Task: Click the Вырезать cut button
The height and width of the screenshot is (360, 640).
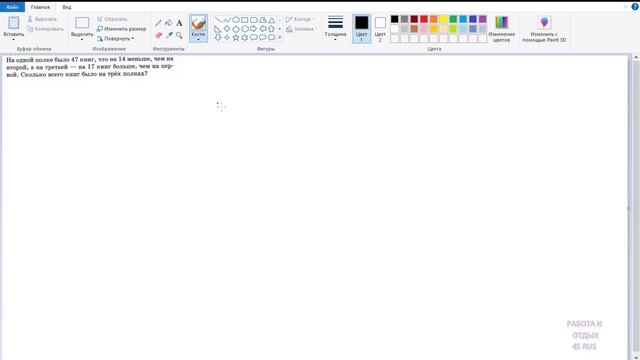Action: [x=42, y=19]
